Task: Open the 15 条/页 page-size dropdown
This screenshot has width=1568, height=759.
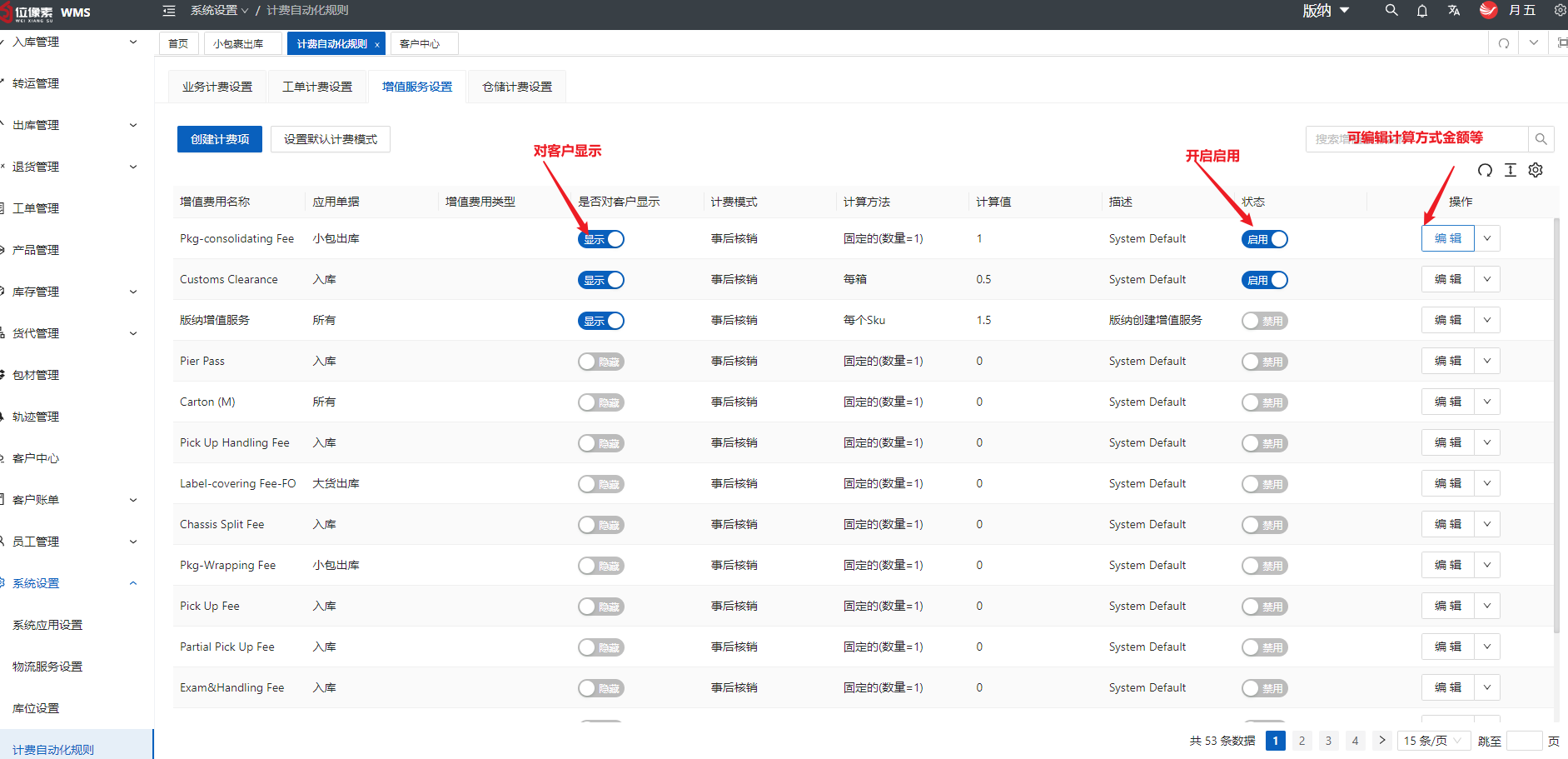Action: 1433,741
